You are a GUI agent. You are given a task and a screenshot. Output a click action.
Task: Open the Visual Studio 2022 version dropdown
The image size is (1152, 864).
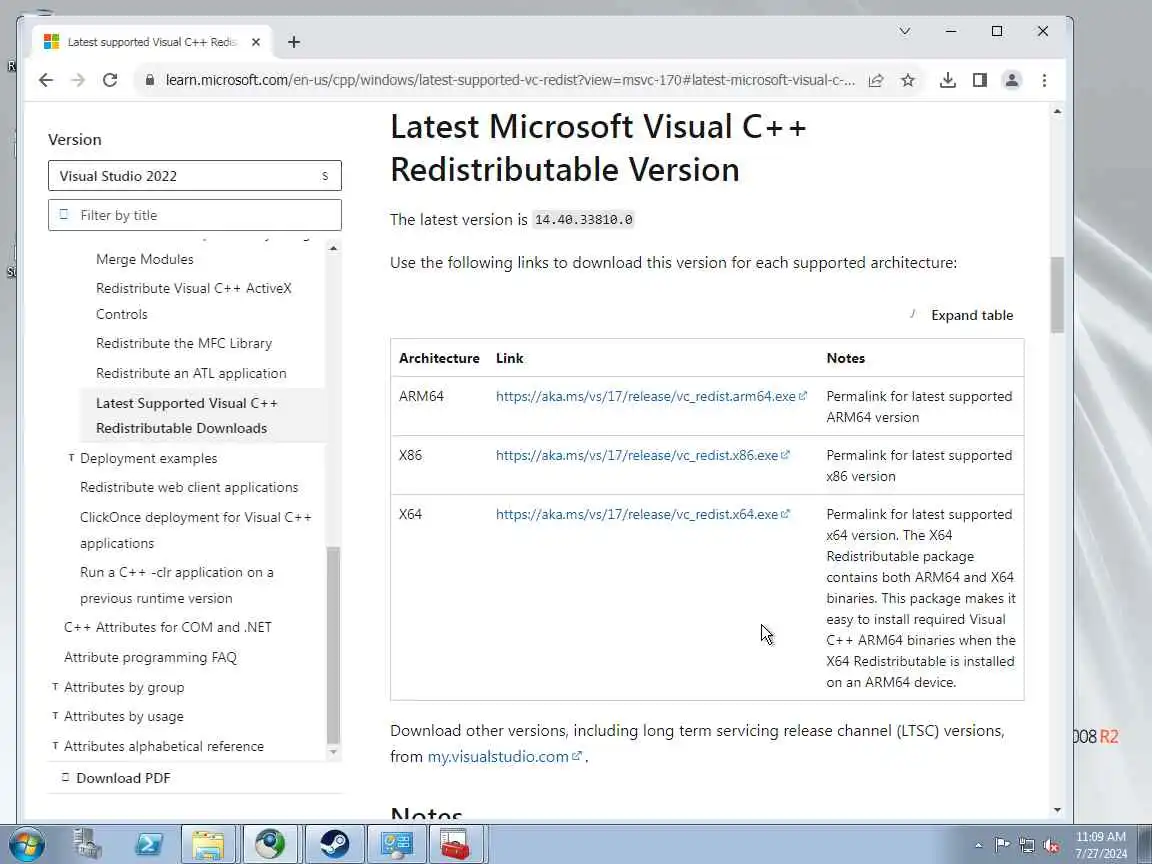(x=195, y=176)
